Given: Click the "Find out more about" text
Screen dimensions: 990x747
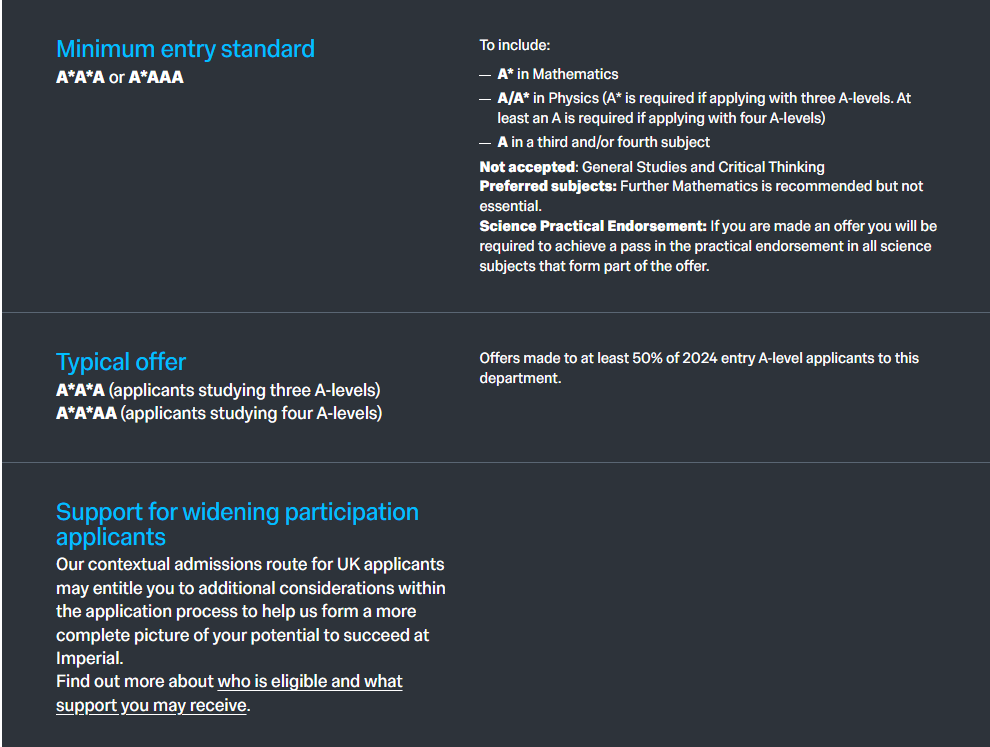Looking at the screenshot, I should point(135,682).
